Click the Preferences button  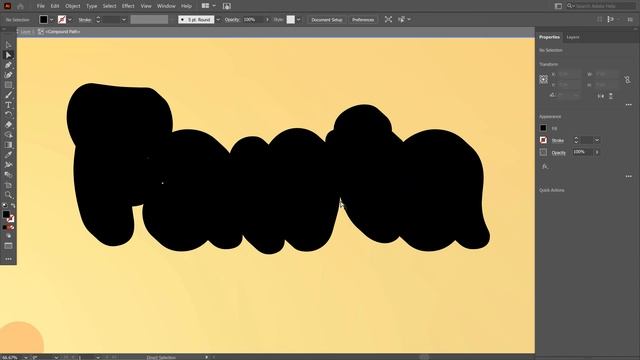[363, 20]
